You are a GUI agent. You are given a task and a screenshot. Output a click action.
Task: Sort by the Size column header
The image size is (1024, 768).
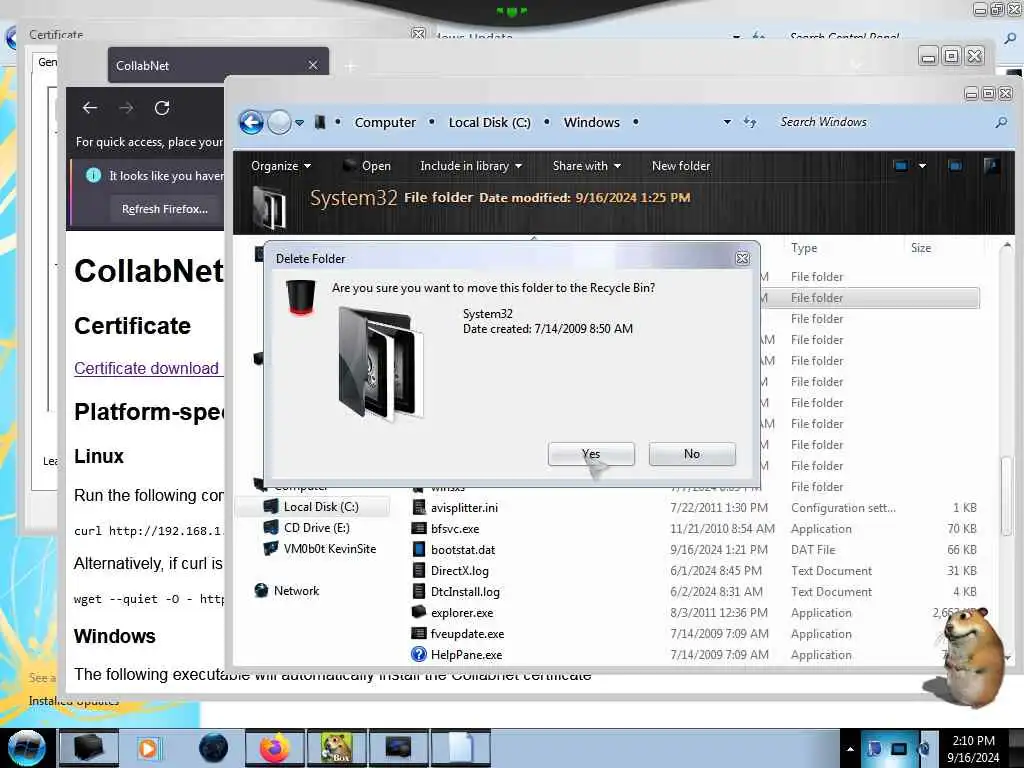tap(921, 248)
